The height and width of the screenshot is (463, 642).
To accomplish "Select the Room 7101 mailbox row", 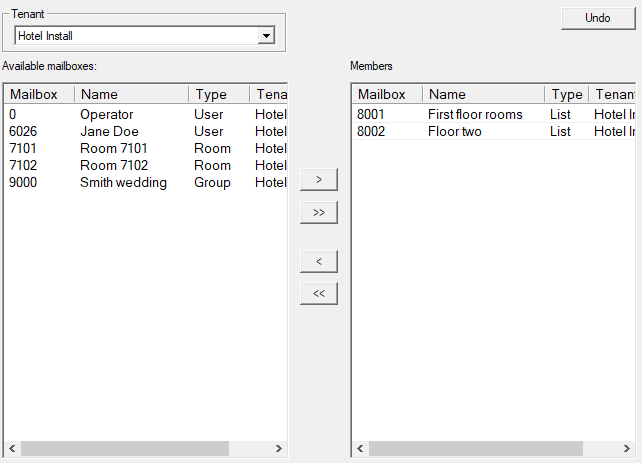I will (x=113, y=149).
